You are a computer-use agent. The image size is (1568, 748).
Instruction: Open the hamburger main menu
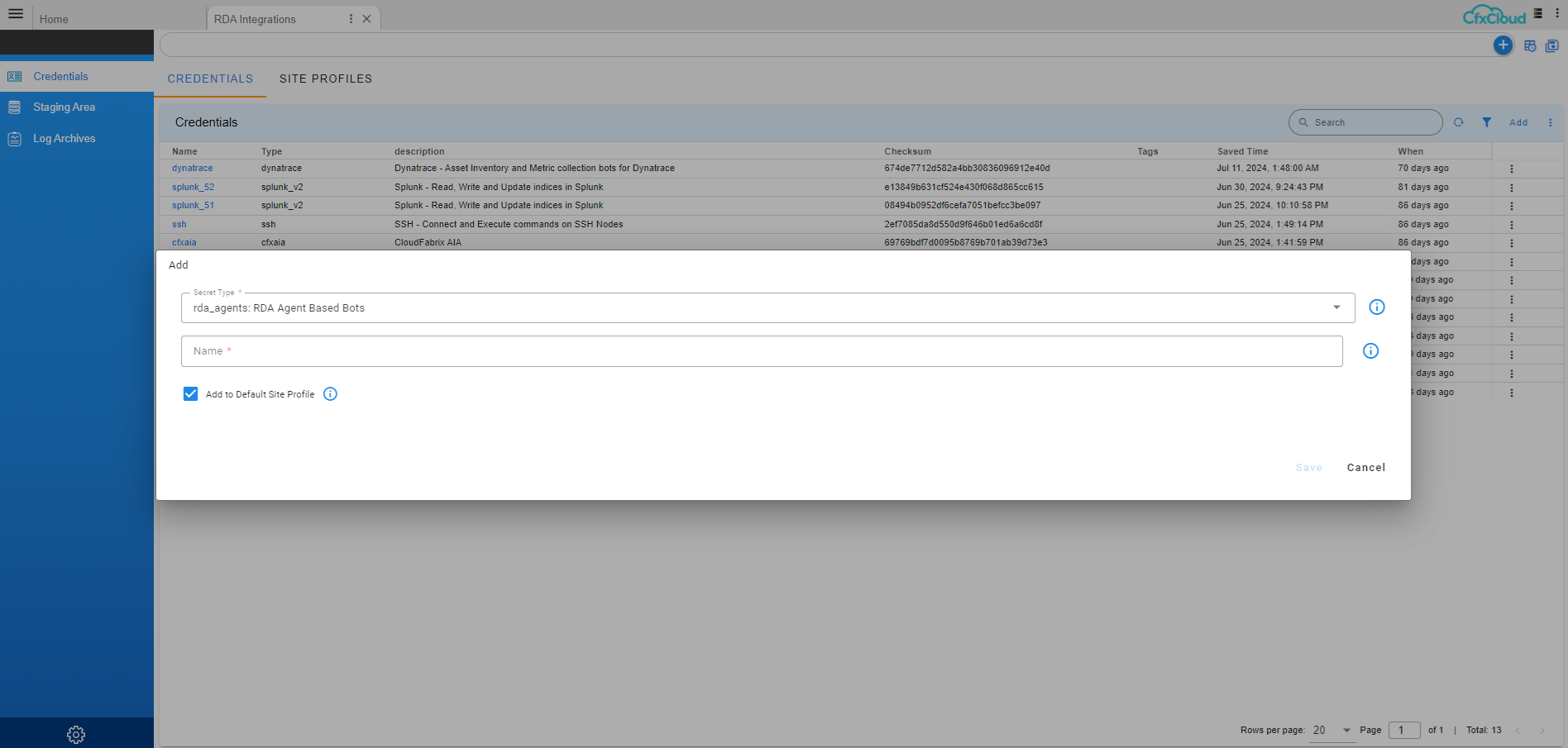tap(16, 14)
